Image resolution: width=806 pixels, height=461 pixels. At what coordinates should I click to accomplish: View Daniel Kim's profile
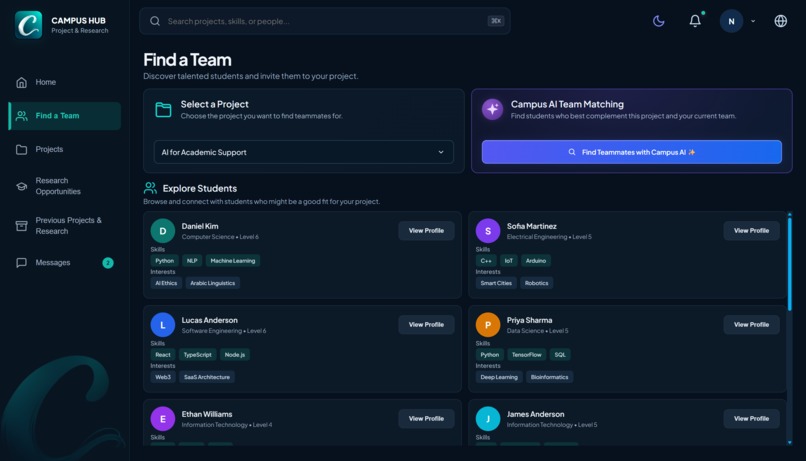[x=426, y=231]
